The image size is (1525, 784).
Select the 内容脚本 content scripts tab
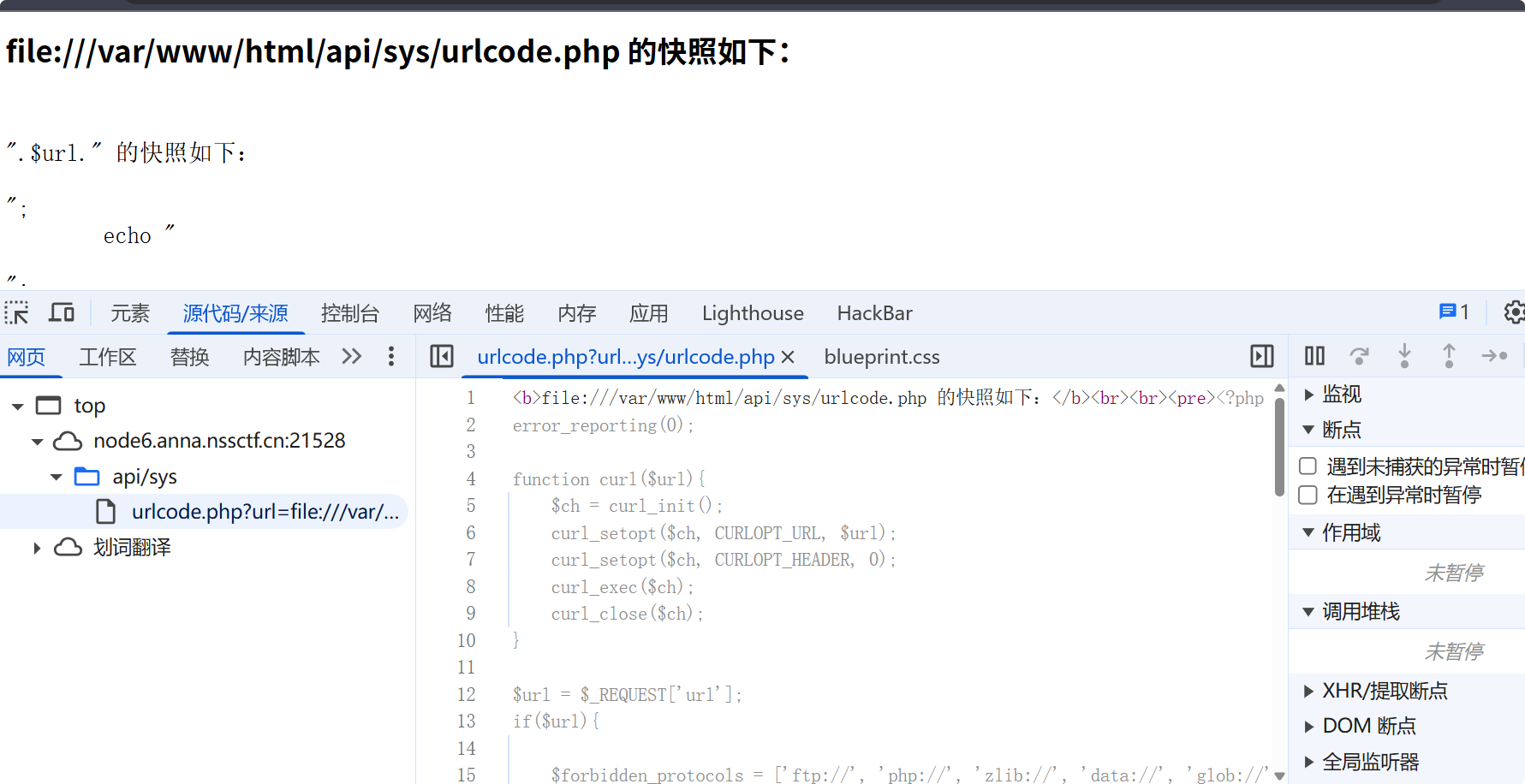282,357
